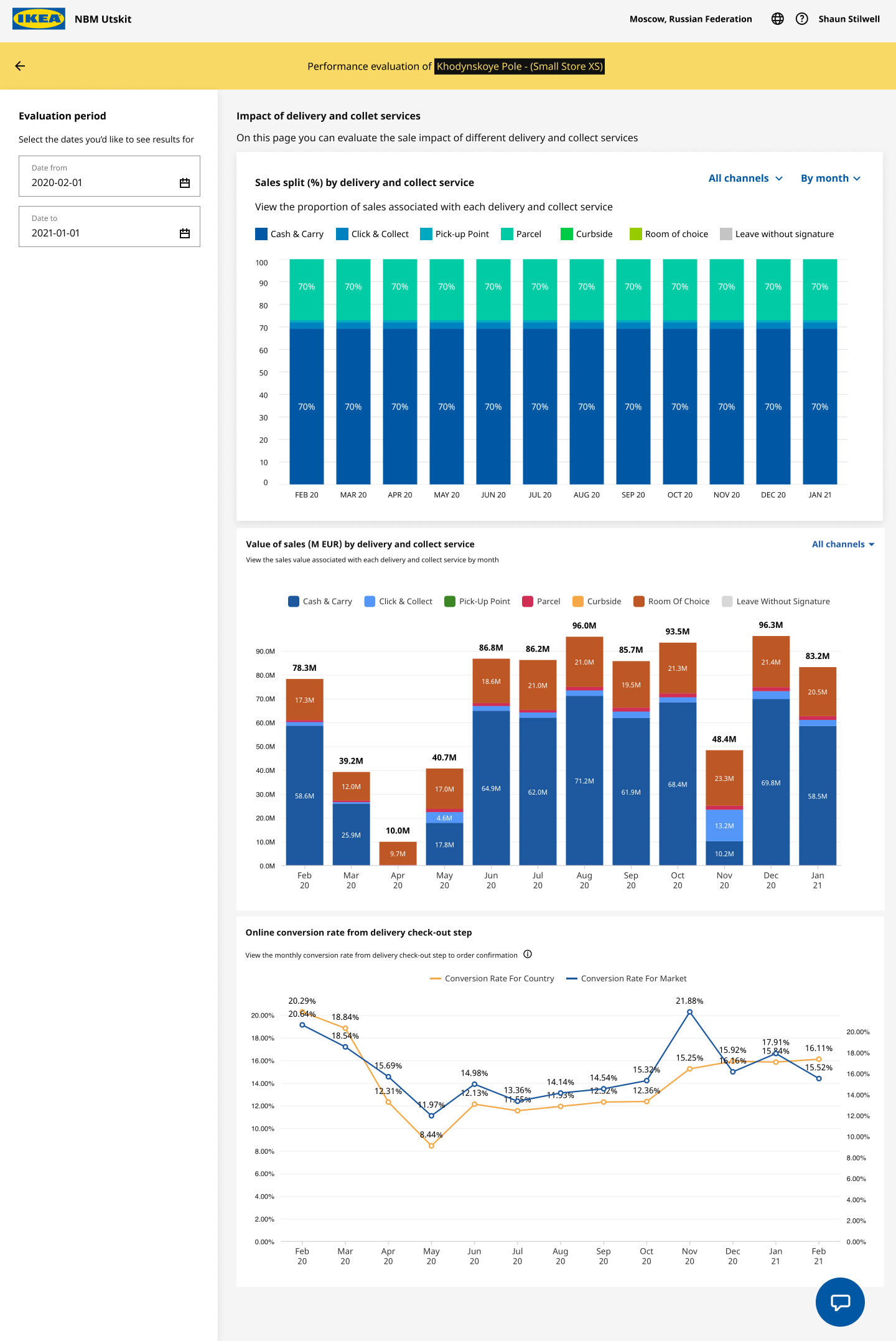Click the Date from field showing 2020-02-01
The image size is (896, 1341).
click(x=110, y=176)
